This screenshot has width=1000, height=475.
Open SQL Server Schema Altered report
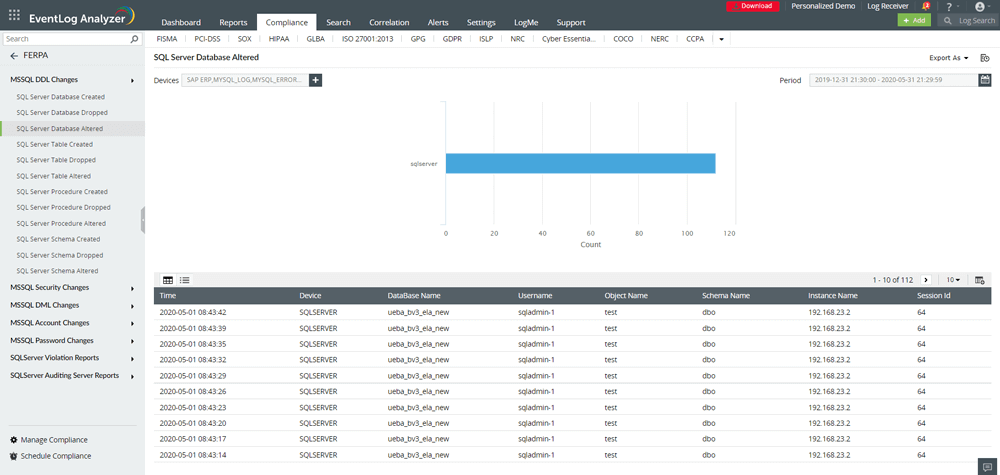coord(57,271)
